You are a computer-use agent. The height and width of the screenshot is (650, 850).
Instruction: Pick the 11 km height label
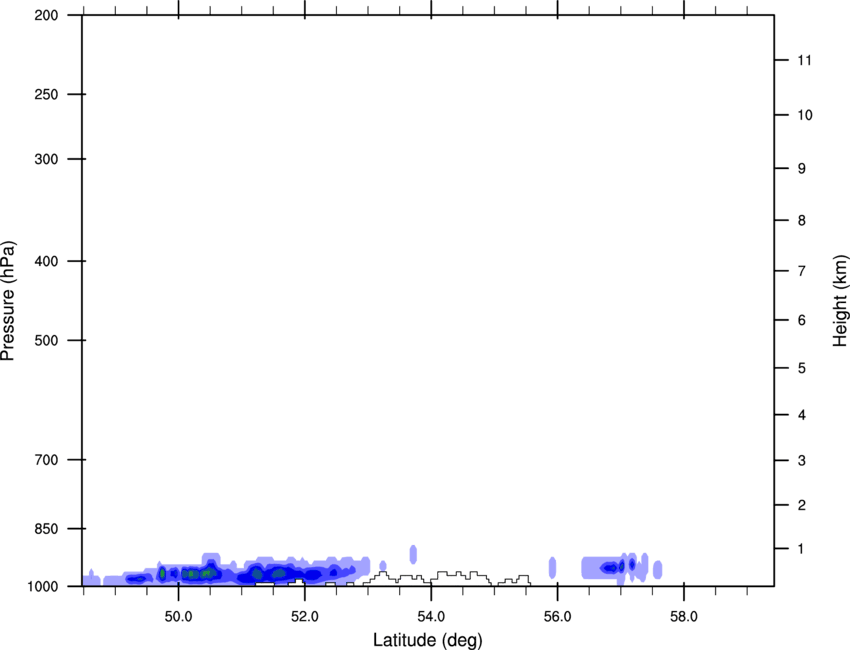[804, 60]
